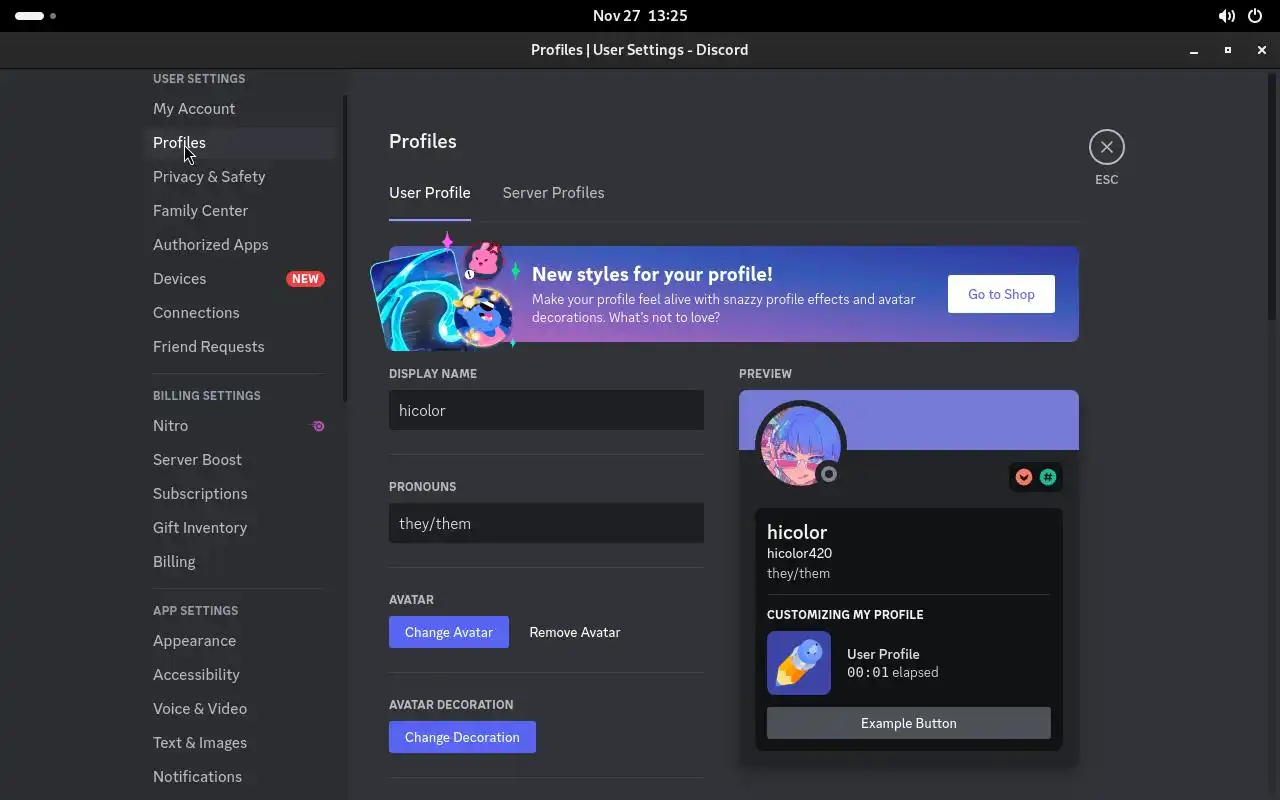Click the orange badge in the profile preview
Viewport: 1280px width, 800px height.
(1023, 477)
